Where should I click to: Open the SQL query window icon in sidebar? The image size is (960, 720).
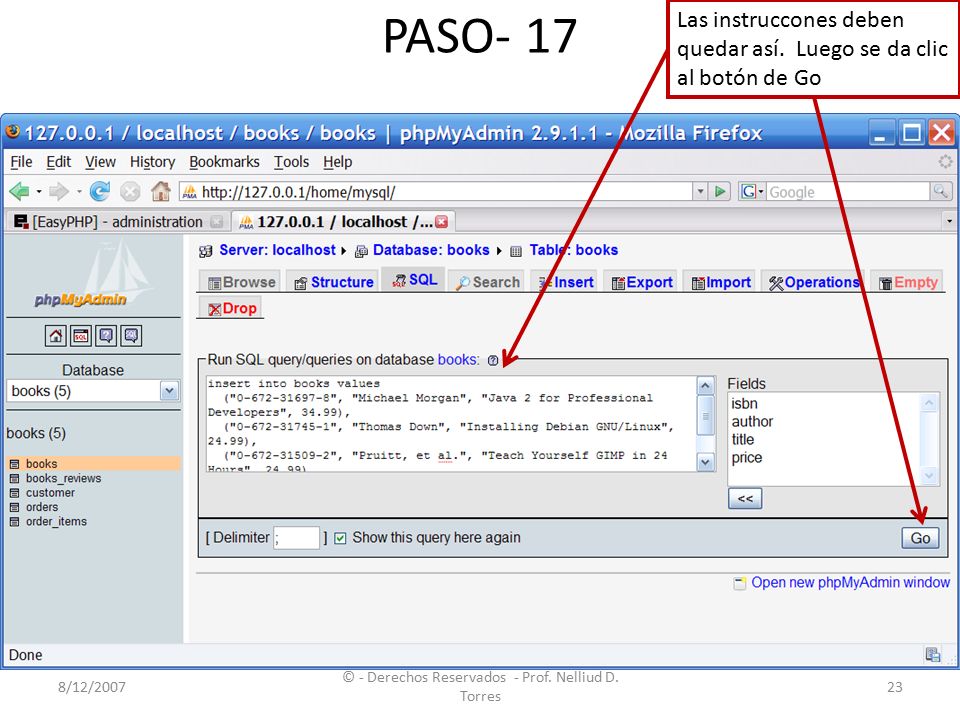click(x=81, y=336)
